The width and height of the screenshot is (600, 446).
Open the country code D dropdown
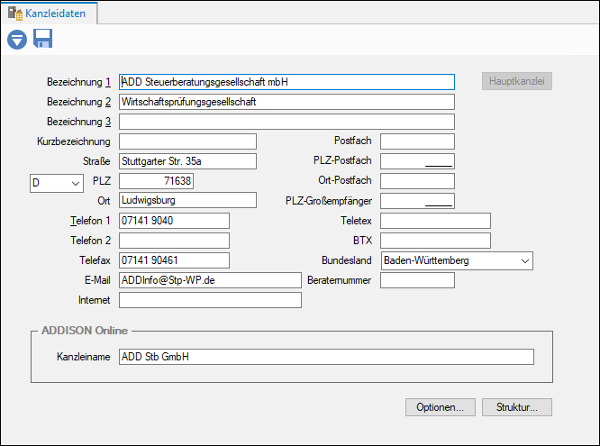point(57,183)
